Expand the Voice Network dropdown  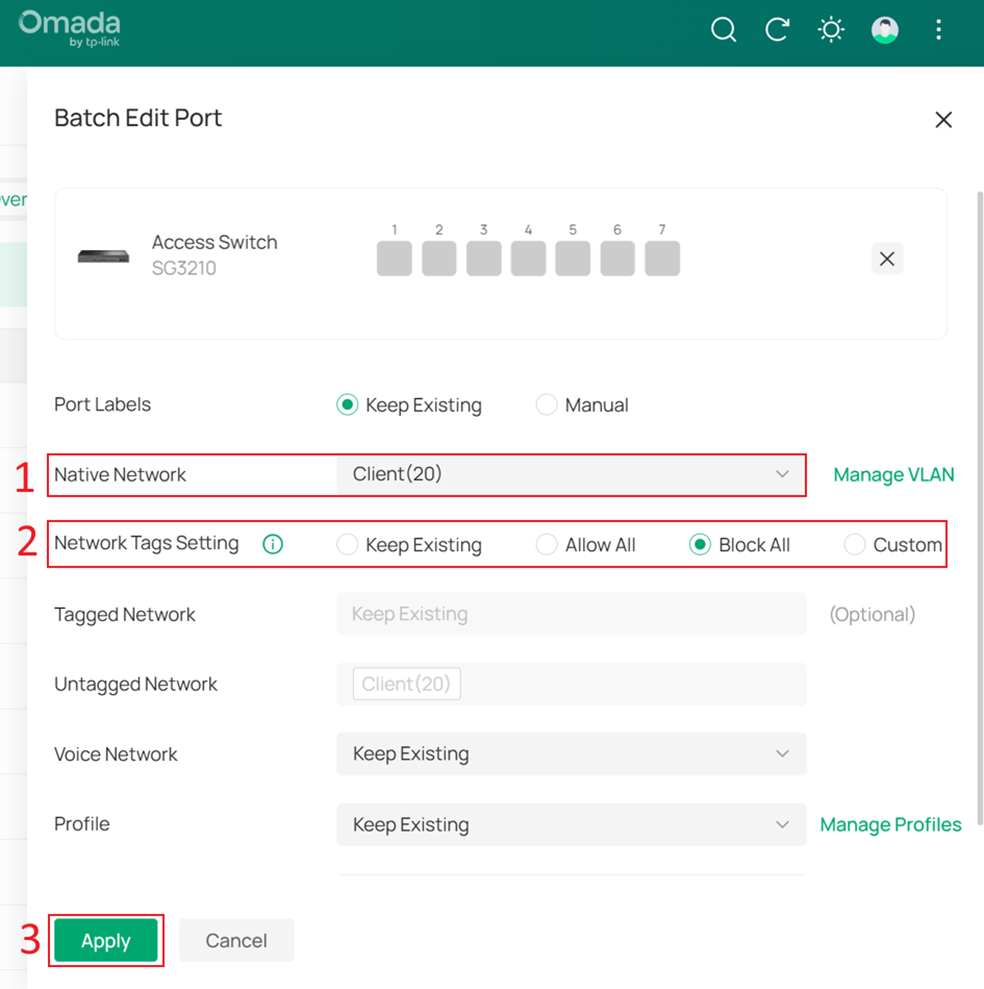(x=570, y=753)
